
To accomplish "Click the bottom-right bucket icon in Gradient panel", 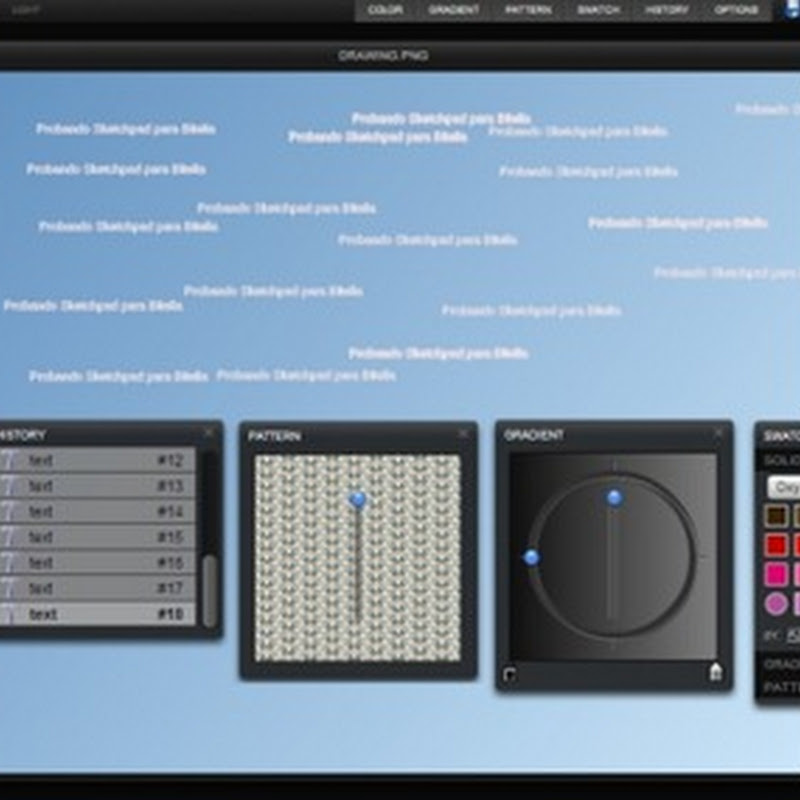I will click(716, 672).
